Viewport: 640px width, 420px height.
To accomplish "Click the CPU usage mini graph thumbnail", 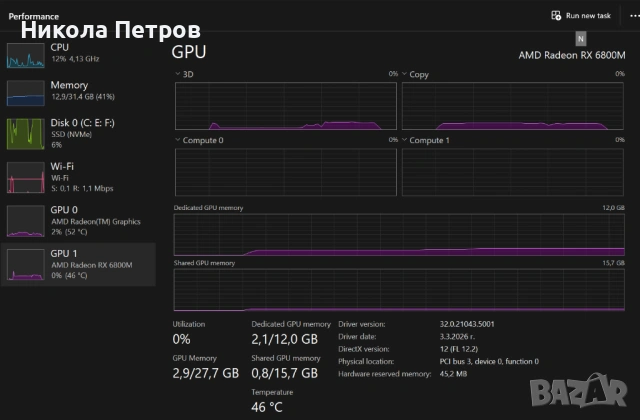I will (25, 56).
